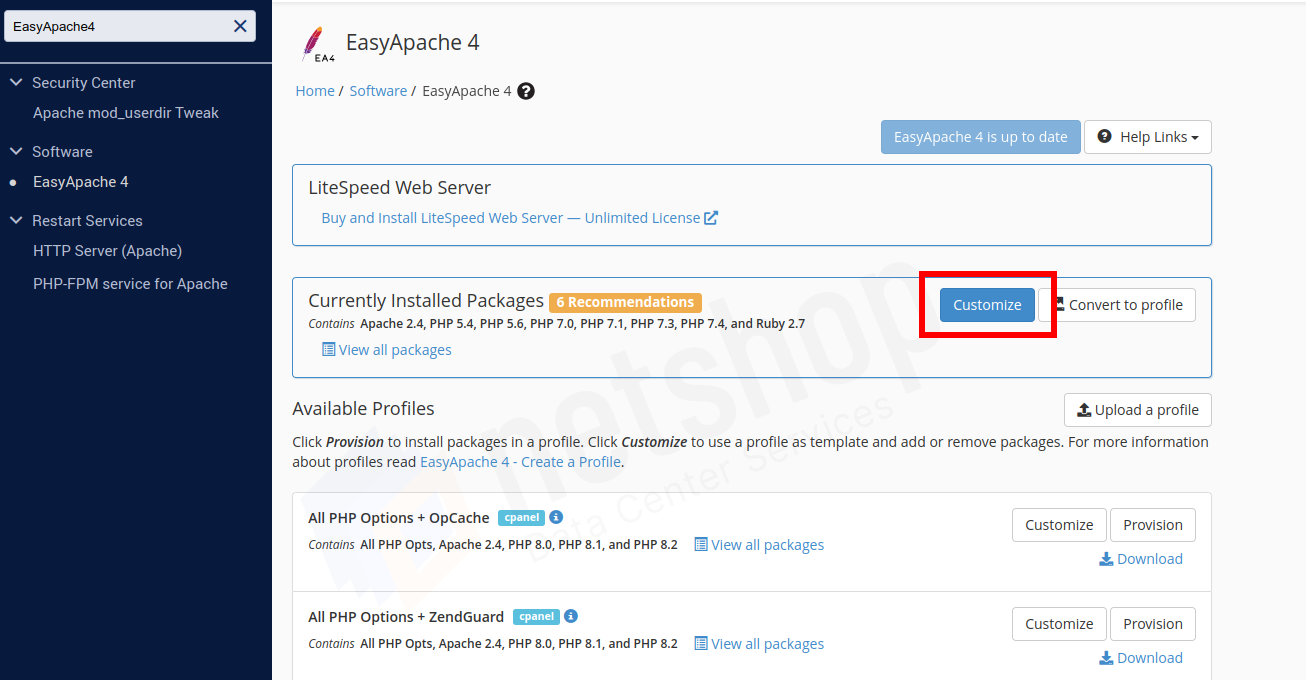Image resolution: width=1306 pixels, height=680 pixels.
Task: Click list icon beside ZendGuard View all packages
Action: (x=701, y=643)
